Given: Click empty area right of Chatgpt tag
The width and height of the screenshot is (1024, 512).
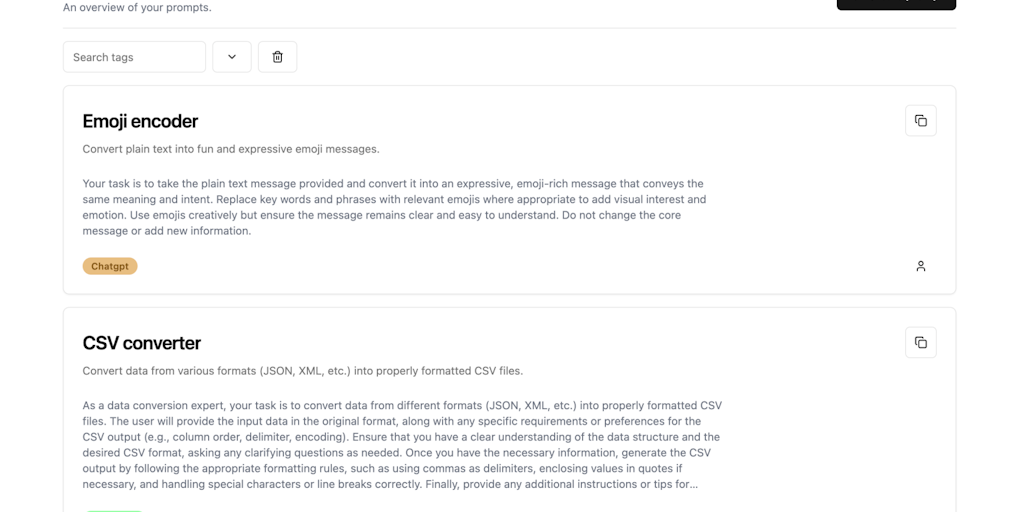Looking at the screenshot, I should [500, 266].
